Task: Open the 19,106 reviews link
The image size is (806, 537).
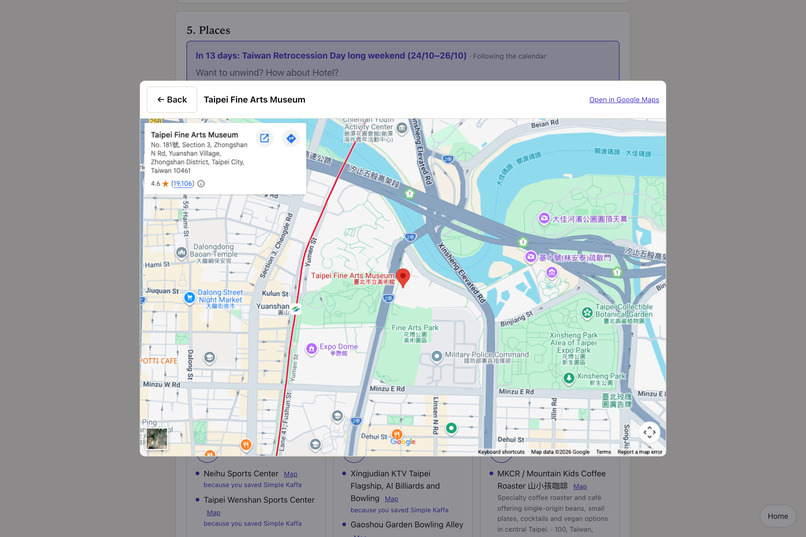Action: (182, 183)
